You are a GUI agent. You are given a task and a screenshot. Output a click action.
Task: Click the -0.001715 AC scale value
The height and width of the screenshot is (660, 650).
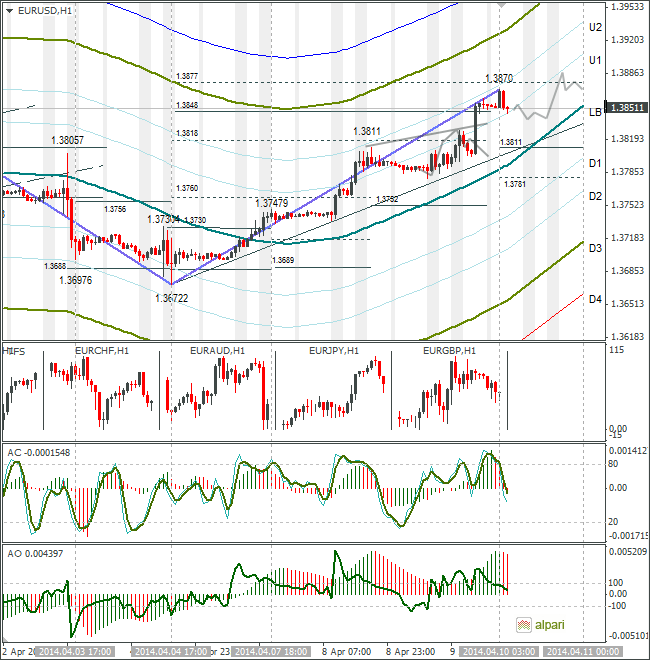pos(629,535)
